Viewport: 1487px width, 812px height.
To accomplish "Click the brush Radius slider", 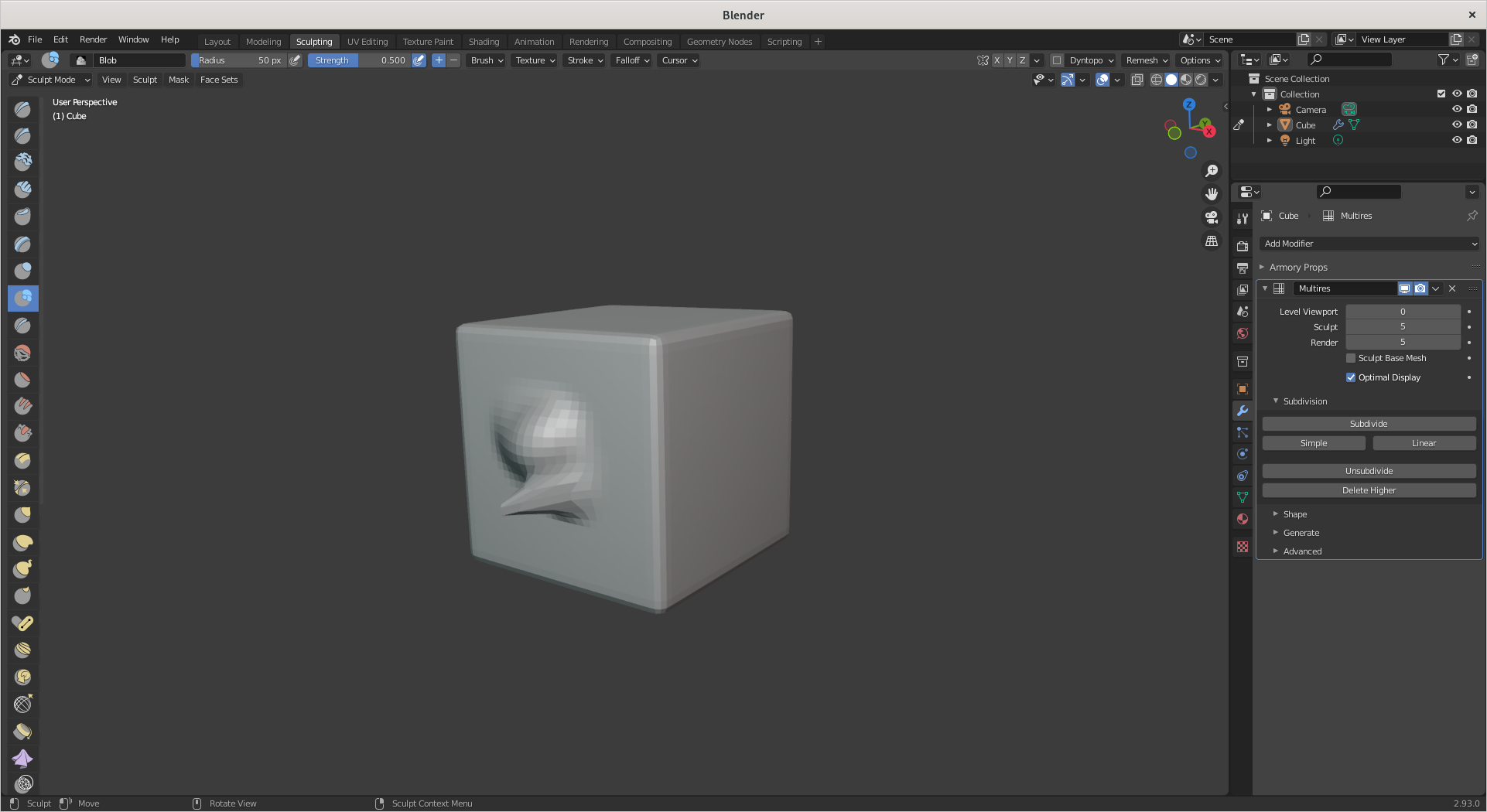I will (x=238, y=60).
